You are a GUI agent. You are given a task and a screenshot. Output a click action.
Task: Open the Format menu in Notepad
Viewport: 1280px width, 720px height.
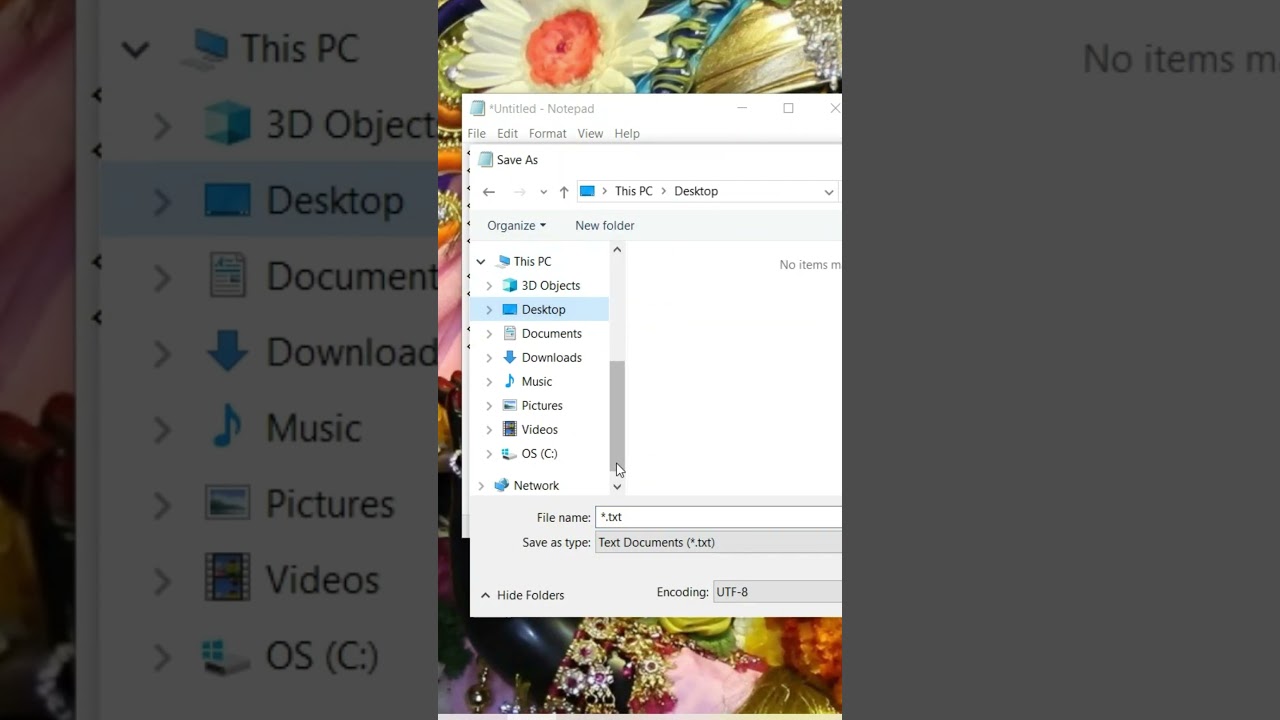pos(547,134)
